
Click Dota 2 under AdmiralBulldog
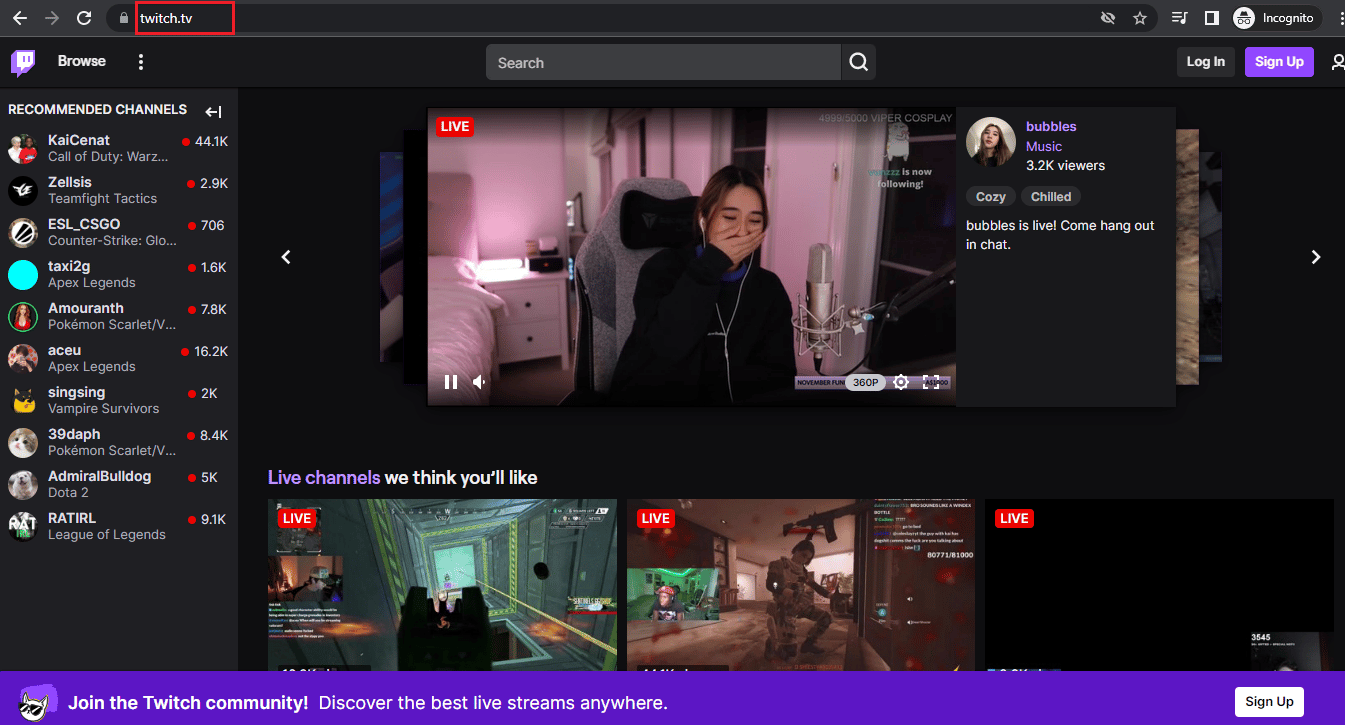coord(68,493)
